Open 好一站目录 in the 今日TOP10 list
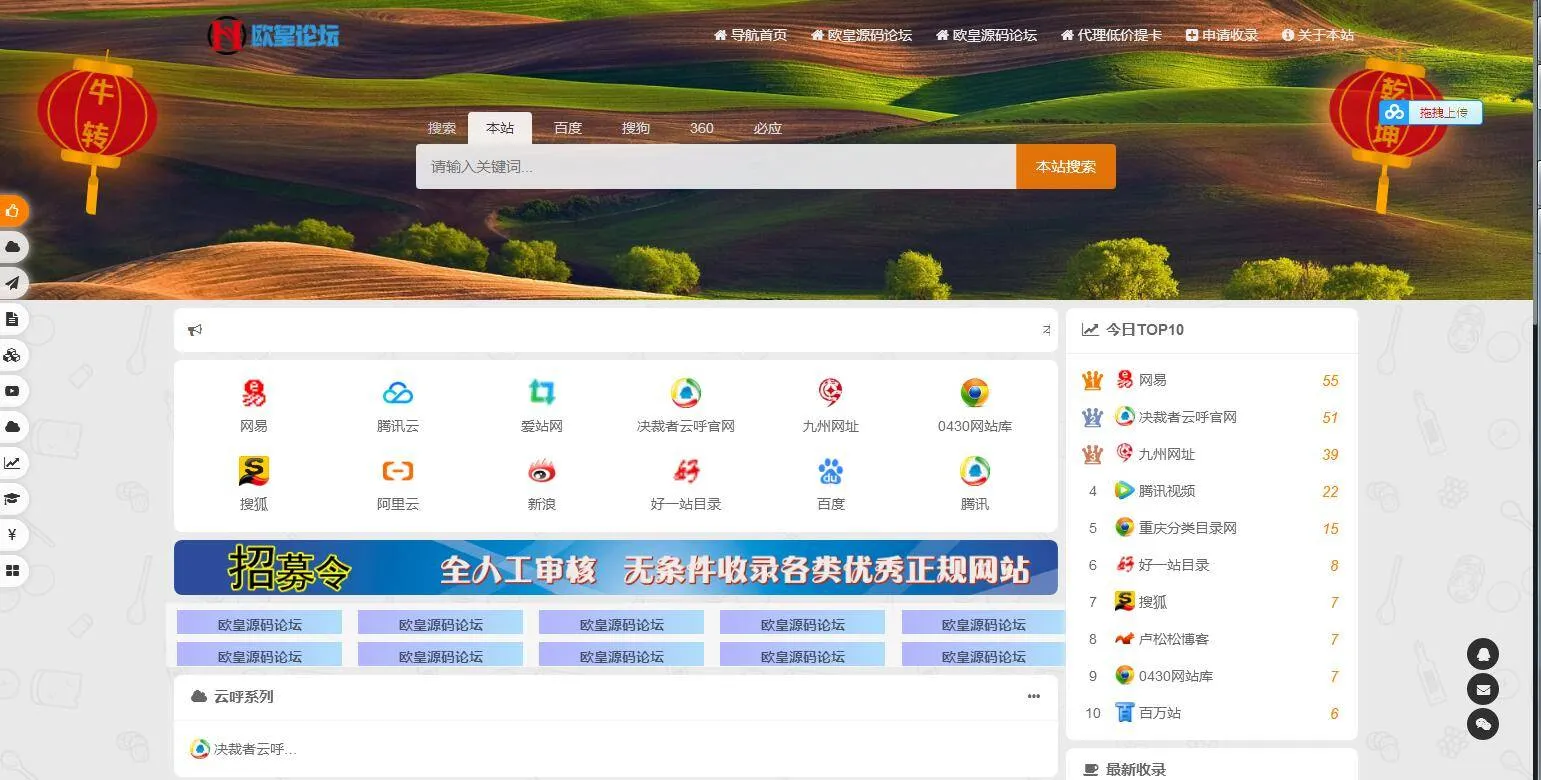1541x780 pixels. (x=1174, y=565)
